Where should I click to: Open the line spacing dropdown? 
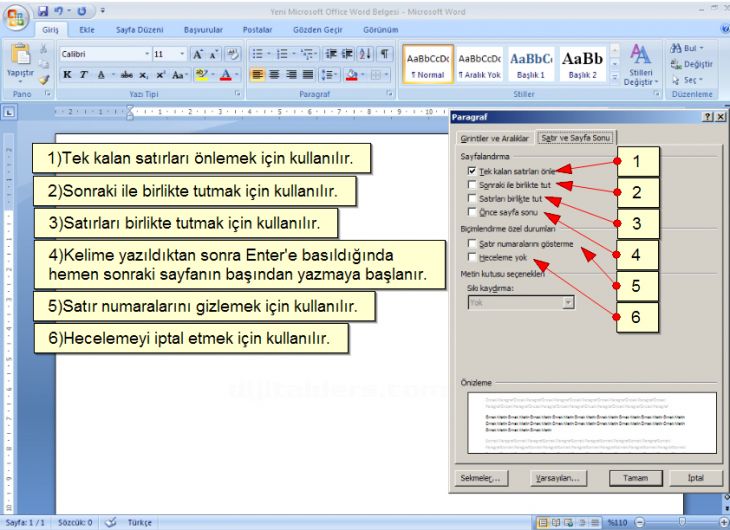pos(330,75)
